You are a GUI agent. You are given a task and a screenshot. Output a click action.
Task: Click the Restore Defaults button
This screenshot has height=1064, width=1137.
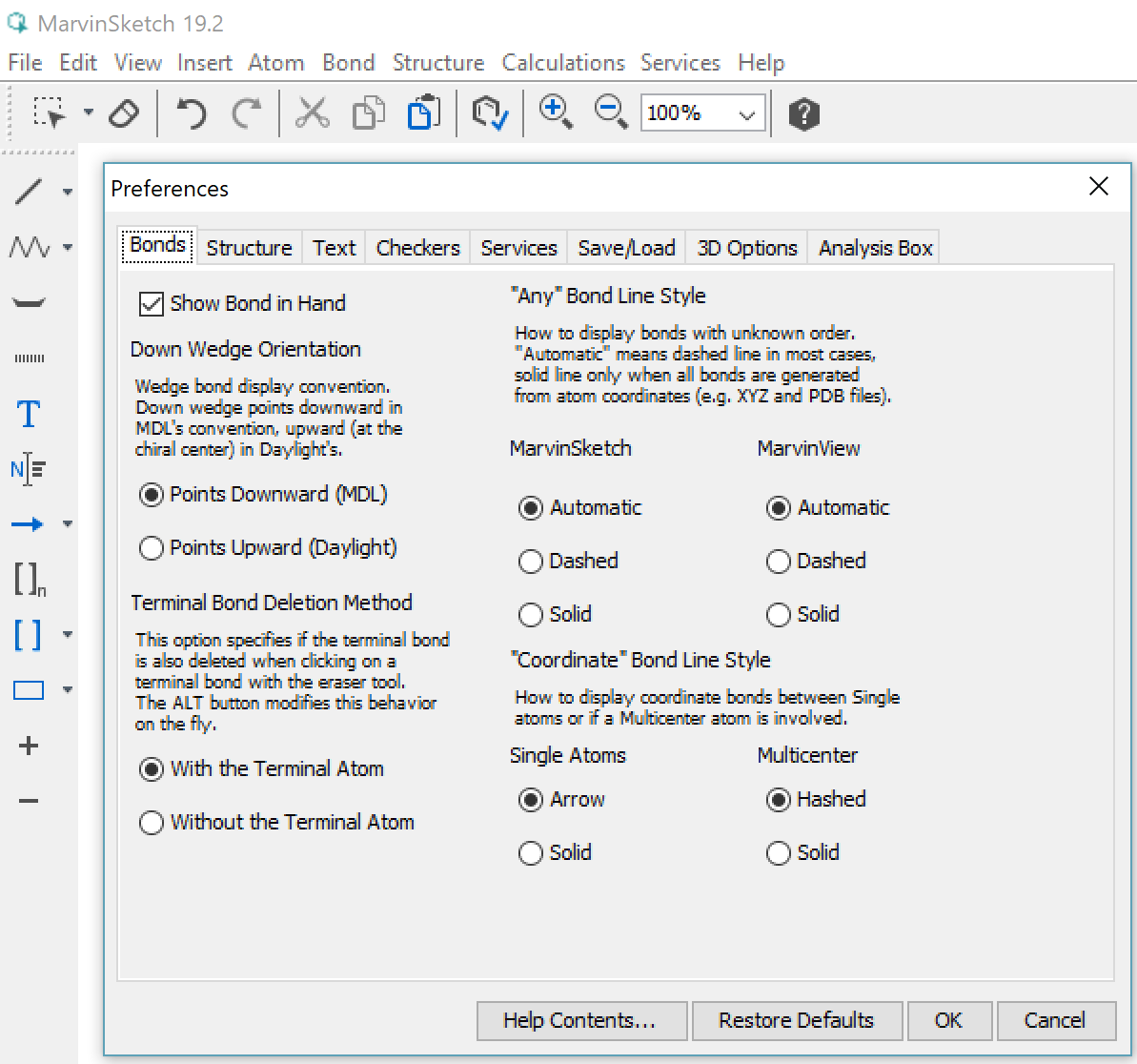(x=796, y=1020)
